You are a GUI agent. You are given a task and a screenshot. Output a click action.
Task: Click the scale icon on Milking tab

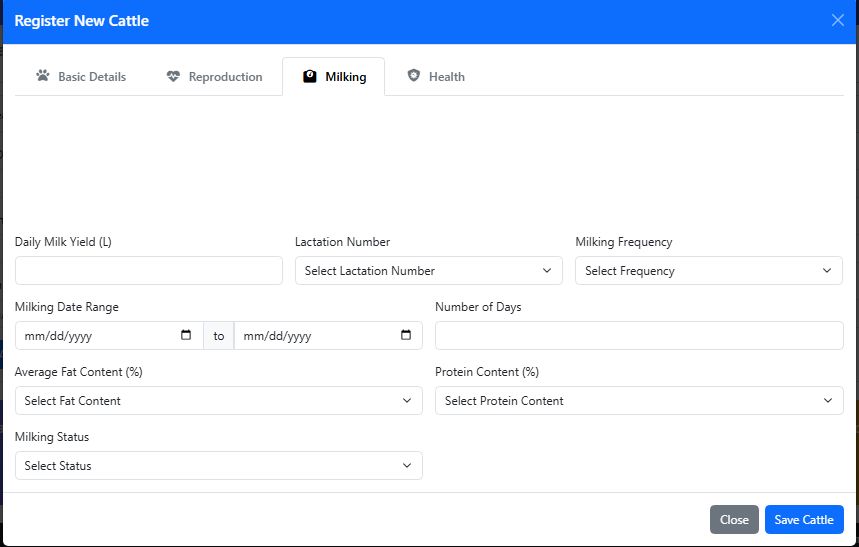[x=310, y=76]
